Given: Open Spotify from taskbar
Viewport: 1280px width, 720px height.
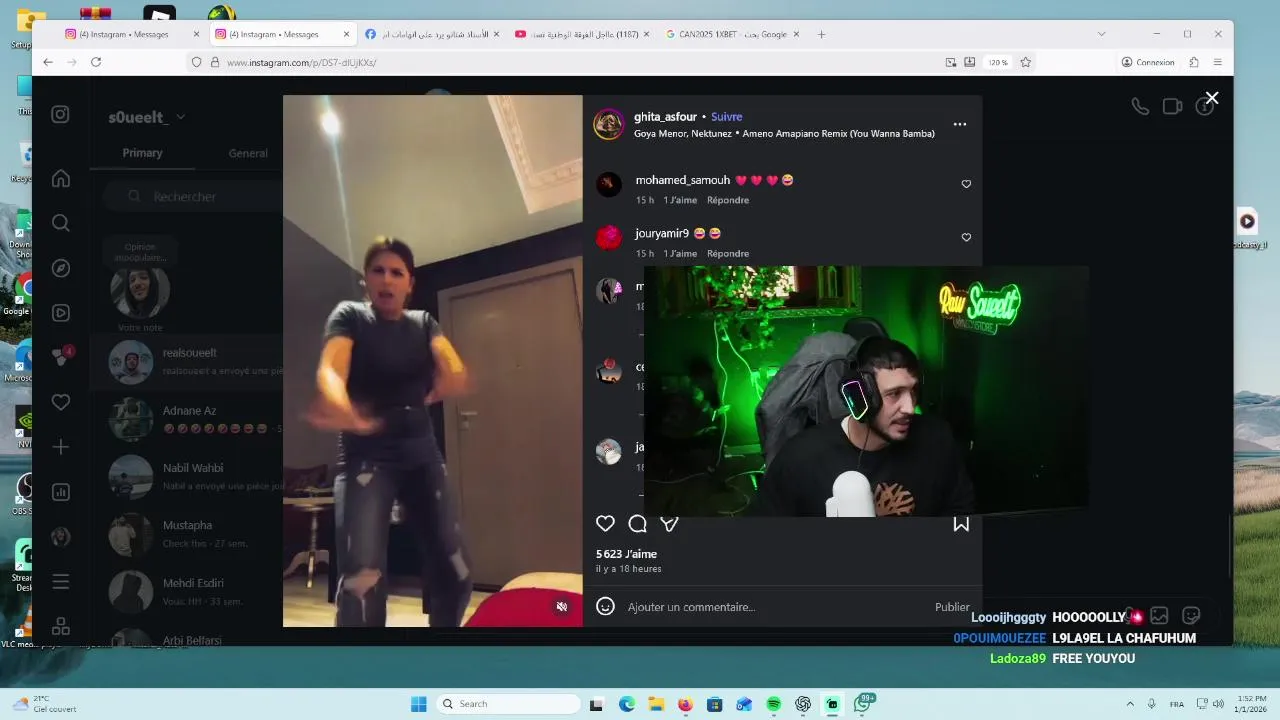Looking at the screenshot, I should pos(773,704).
